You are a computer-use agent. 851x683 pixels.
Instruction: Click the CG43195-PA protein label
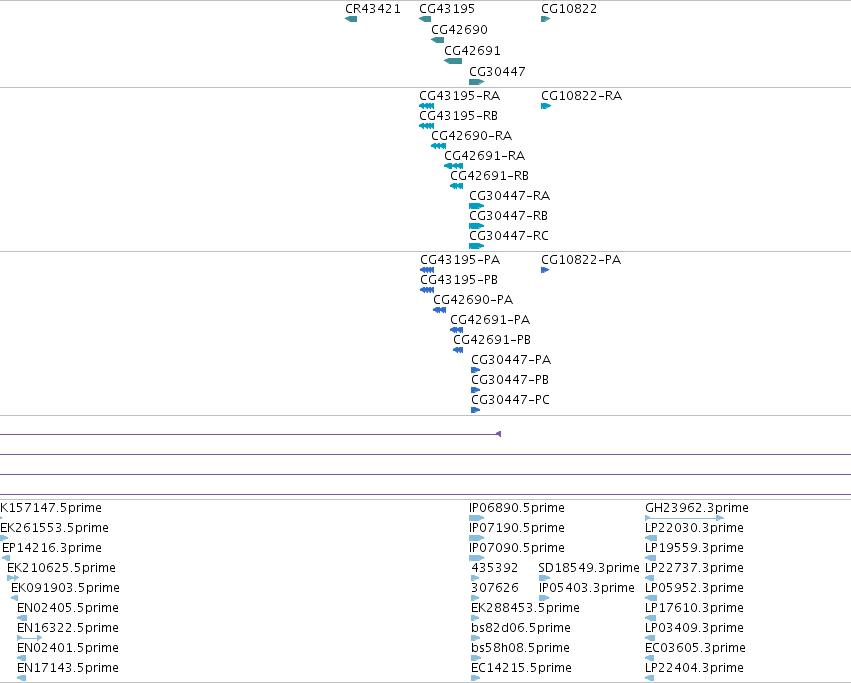coord(460,260)
